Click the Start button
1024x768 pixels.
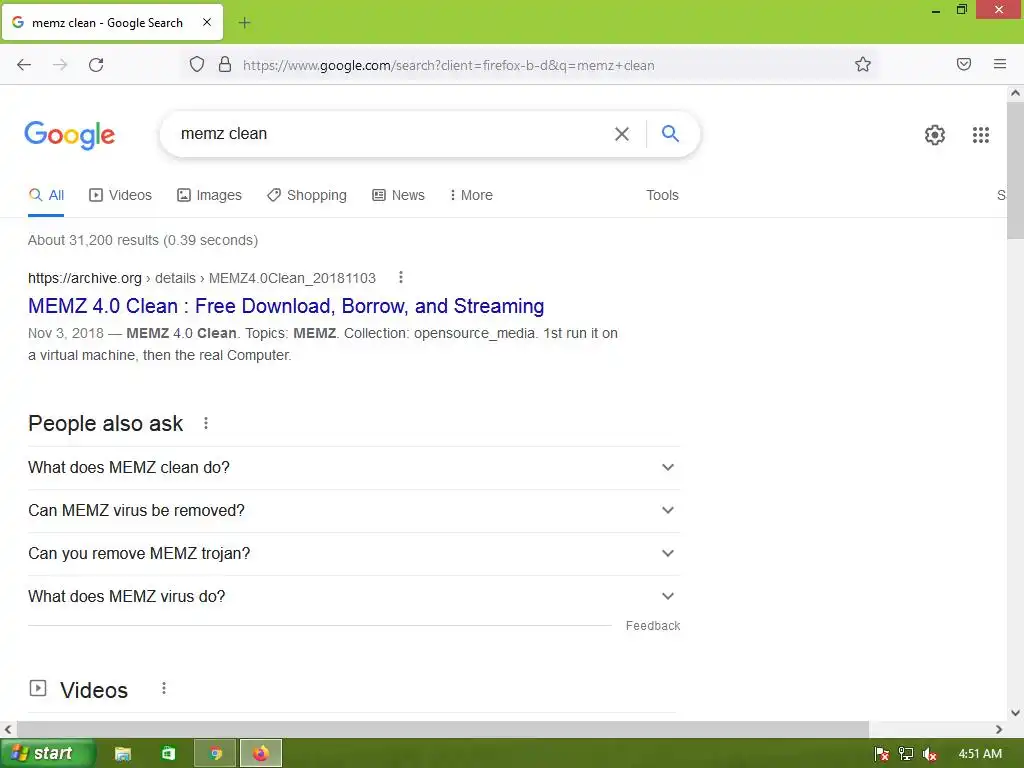(47, 754)
